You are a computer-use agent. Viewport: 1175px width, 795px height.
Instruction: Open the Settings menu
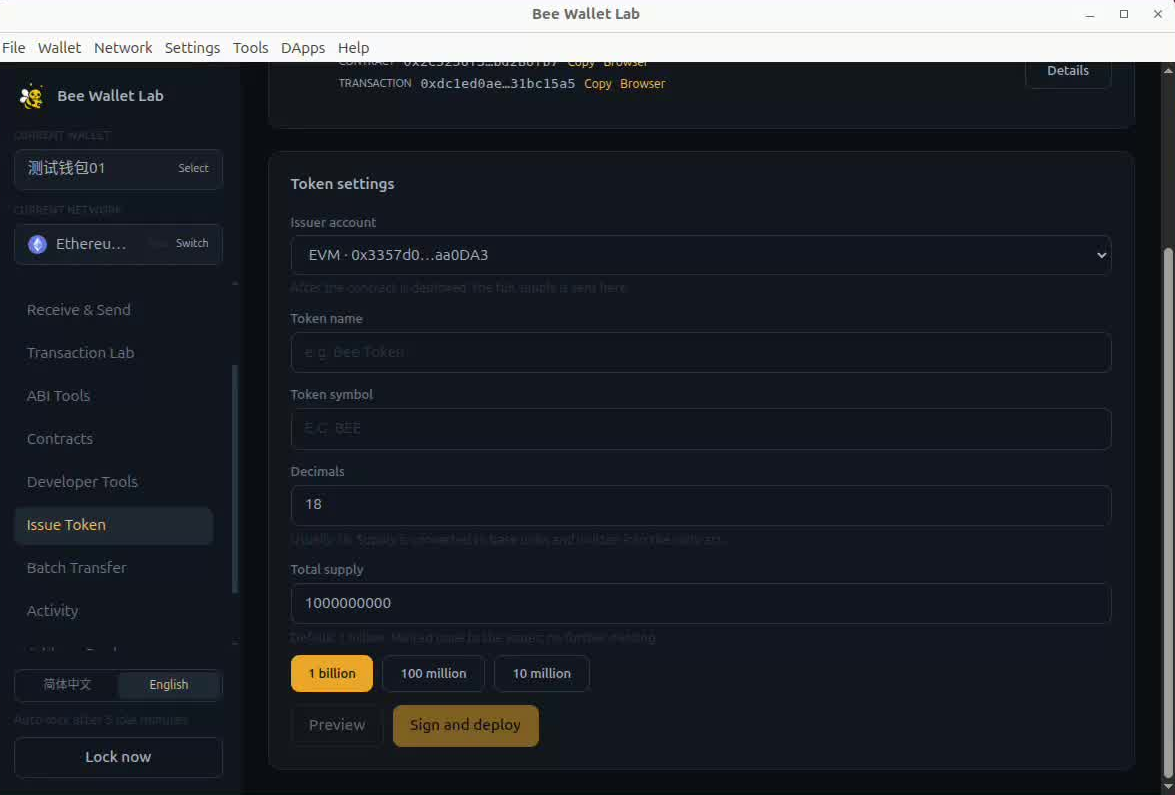point(193,48)
